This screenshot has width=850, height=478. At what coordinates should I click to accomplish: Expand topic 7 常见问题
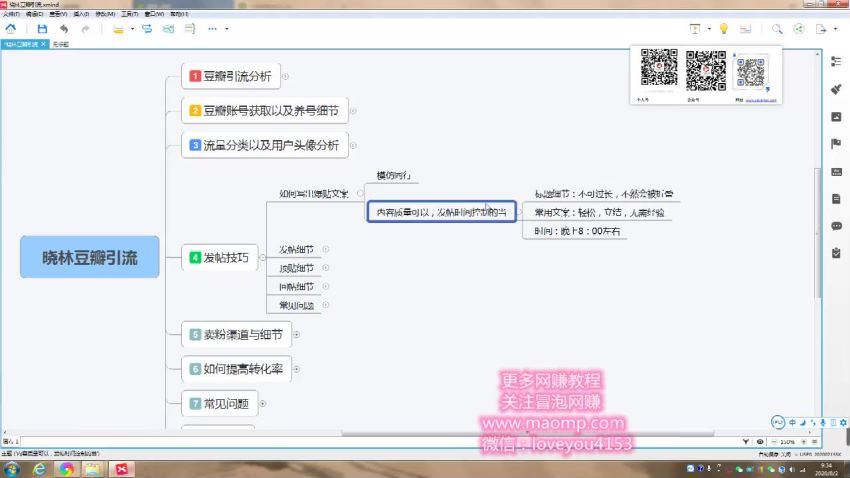point(262,404)
